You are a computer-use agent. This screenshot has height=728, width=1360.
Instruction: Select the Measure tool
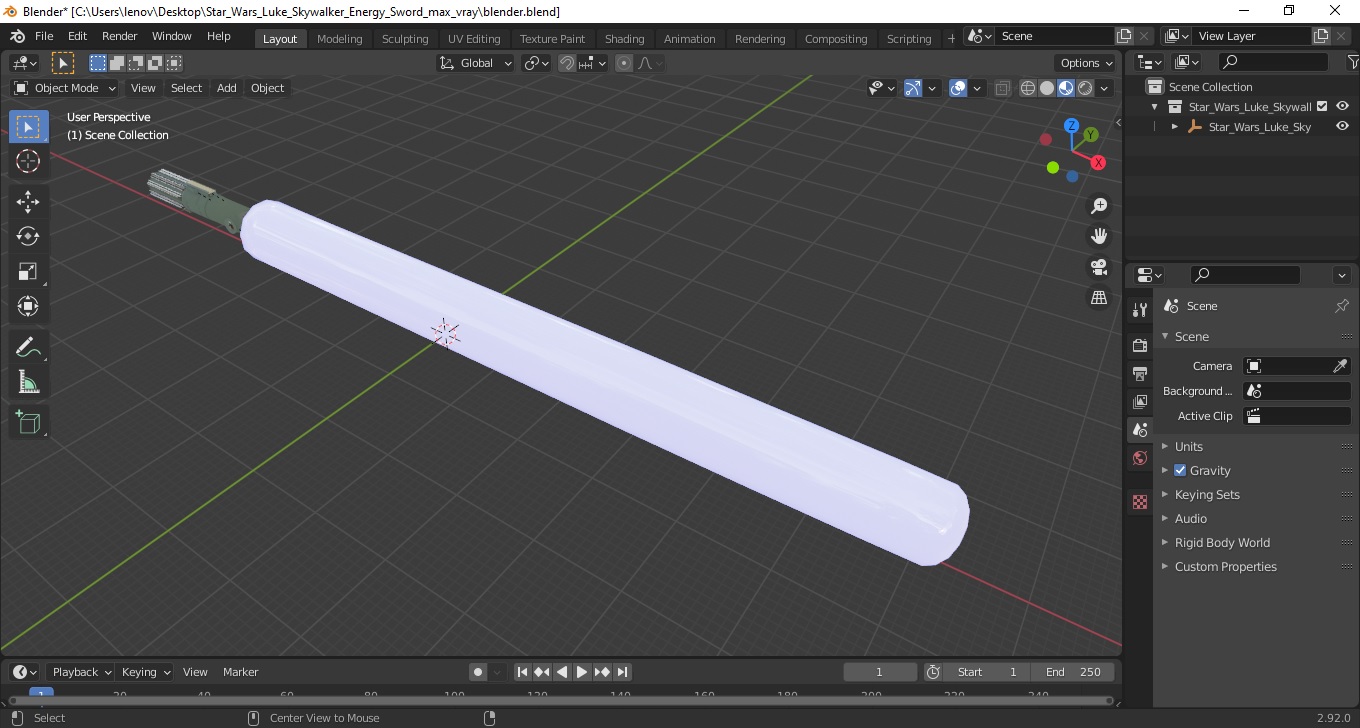28,382
